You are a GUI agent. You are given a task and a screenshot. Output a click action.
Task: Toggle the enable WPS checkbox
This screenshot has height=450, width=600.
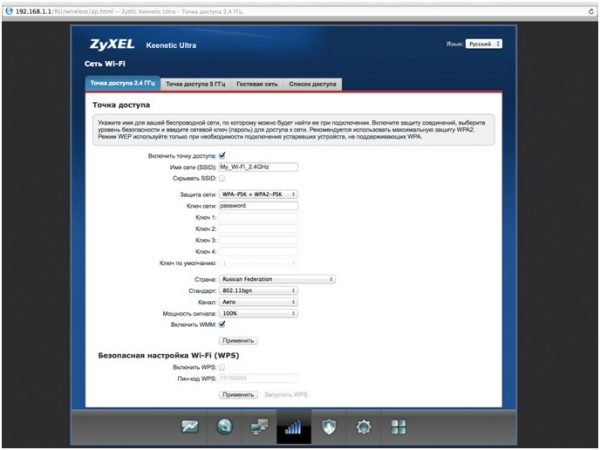[222, 367]
